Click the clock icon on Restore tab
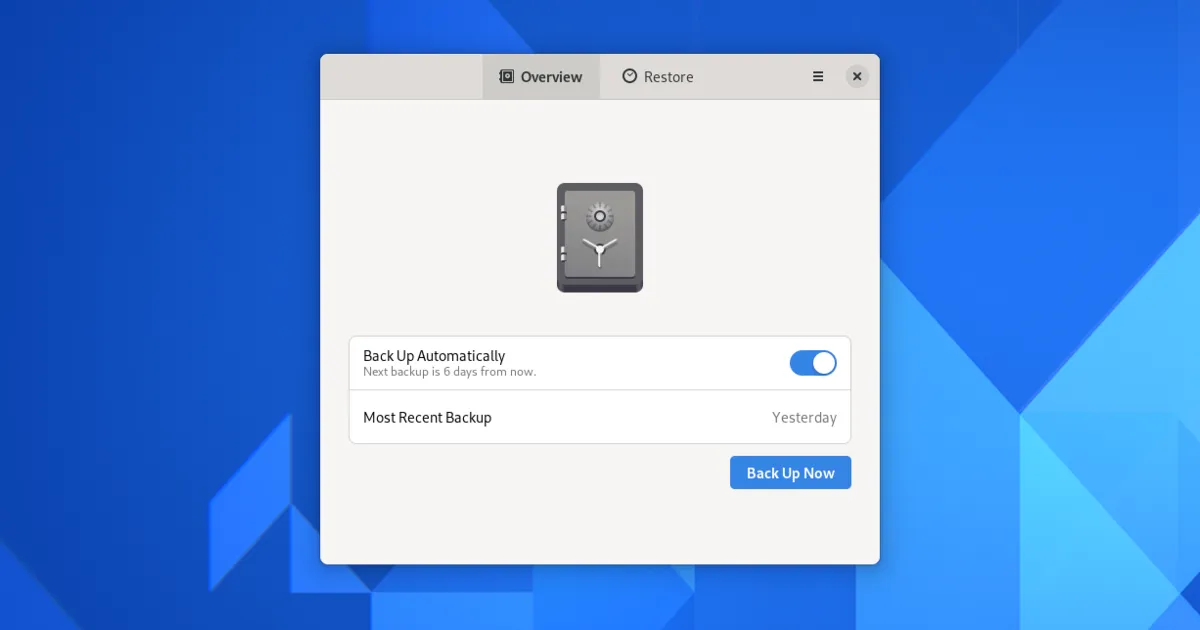Screen dimensions: 1200x630 [629, 77]
